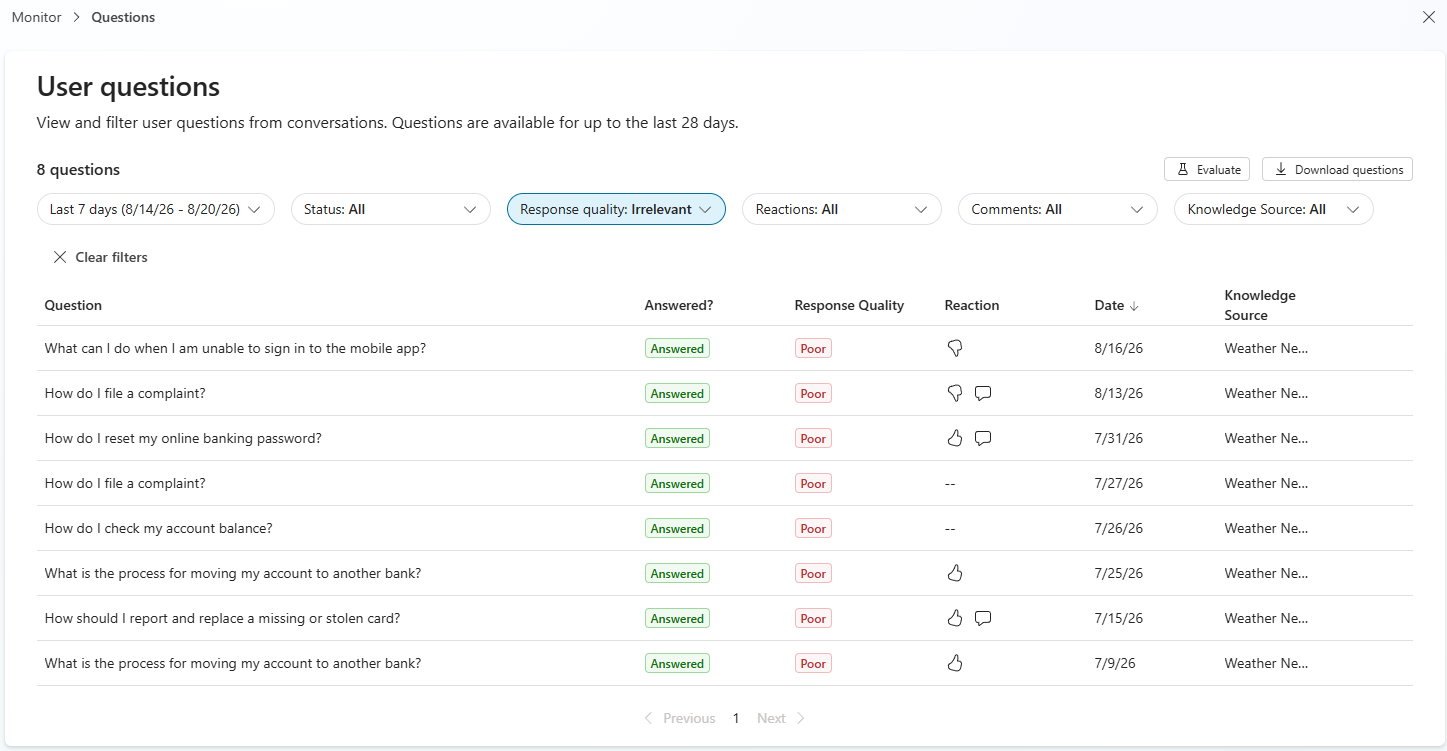Open the 8/13/26 "How do I file a complaint?" question
1447x751 pixels.
125,393
